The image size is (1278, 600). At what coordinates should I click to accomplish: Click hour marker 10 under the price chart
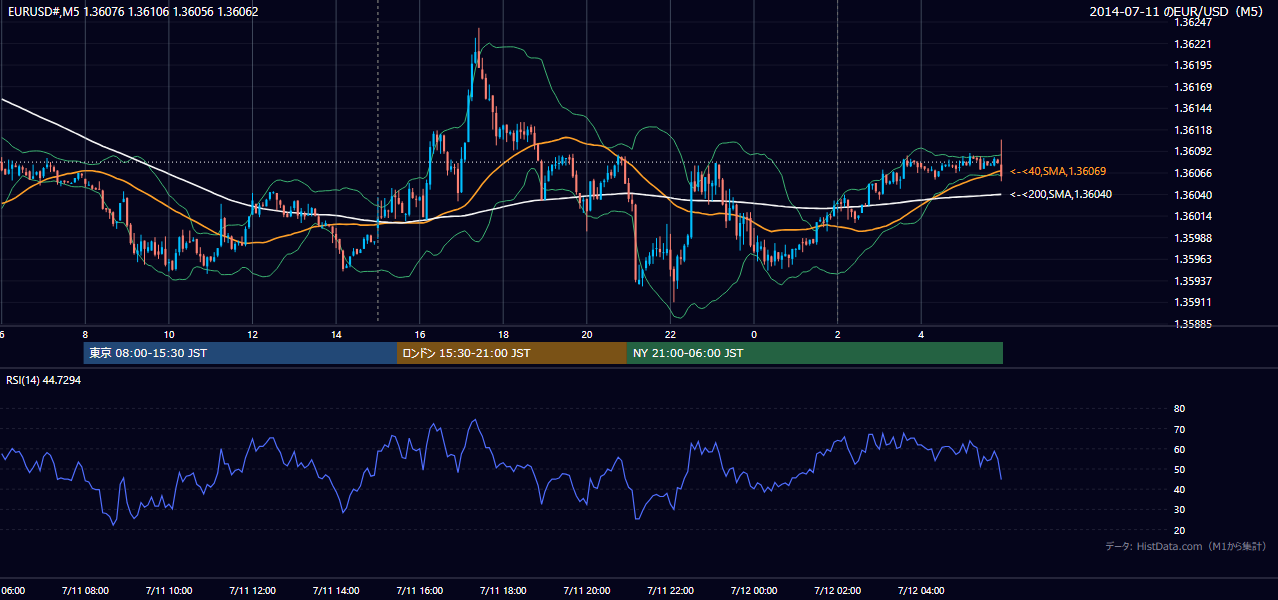tap(169, 334)
